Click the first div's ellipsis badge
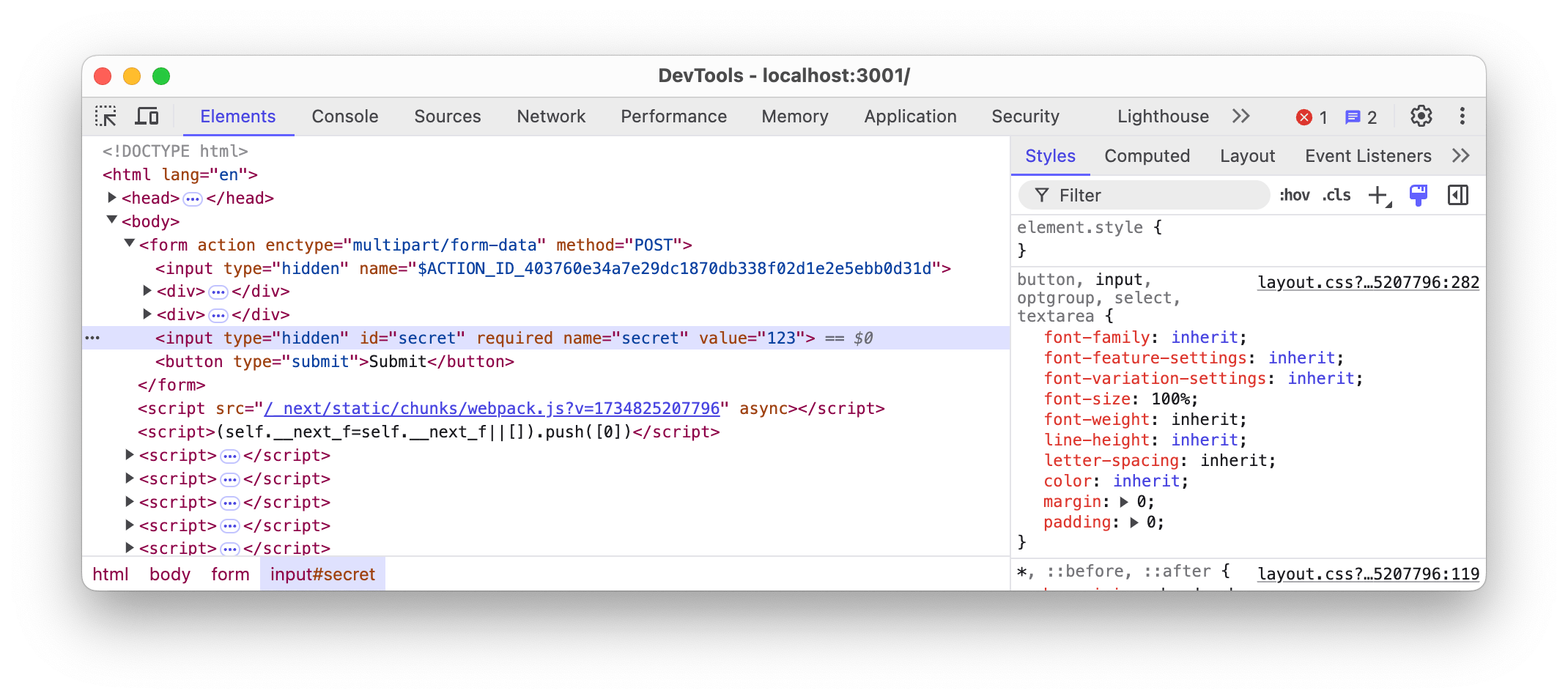Screen dimensions: 1568x699 tap(218, 292)
